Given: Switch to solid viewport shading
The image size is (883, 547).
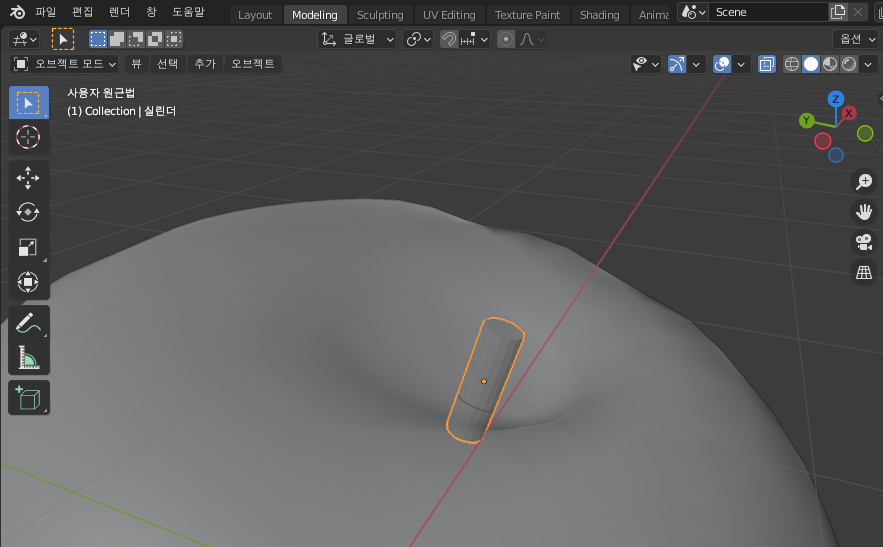Looking at the screenshot, I should tap(811, 64).
